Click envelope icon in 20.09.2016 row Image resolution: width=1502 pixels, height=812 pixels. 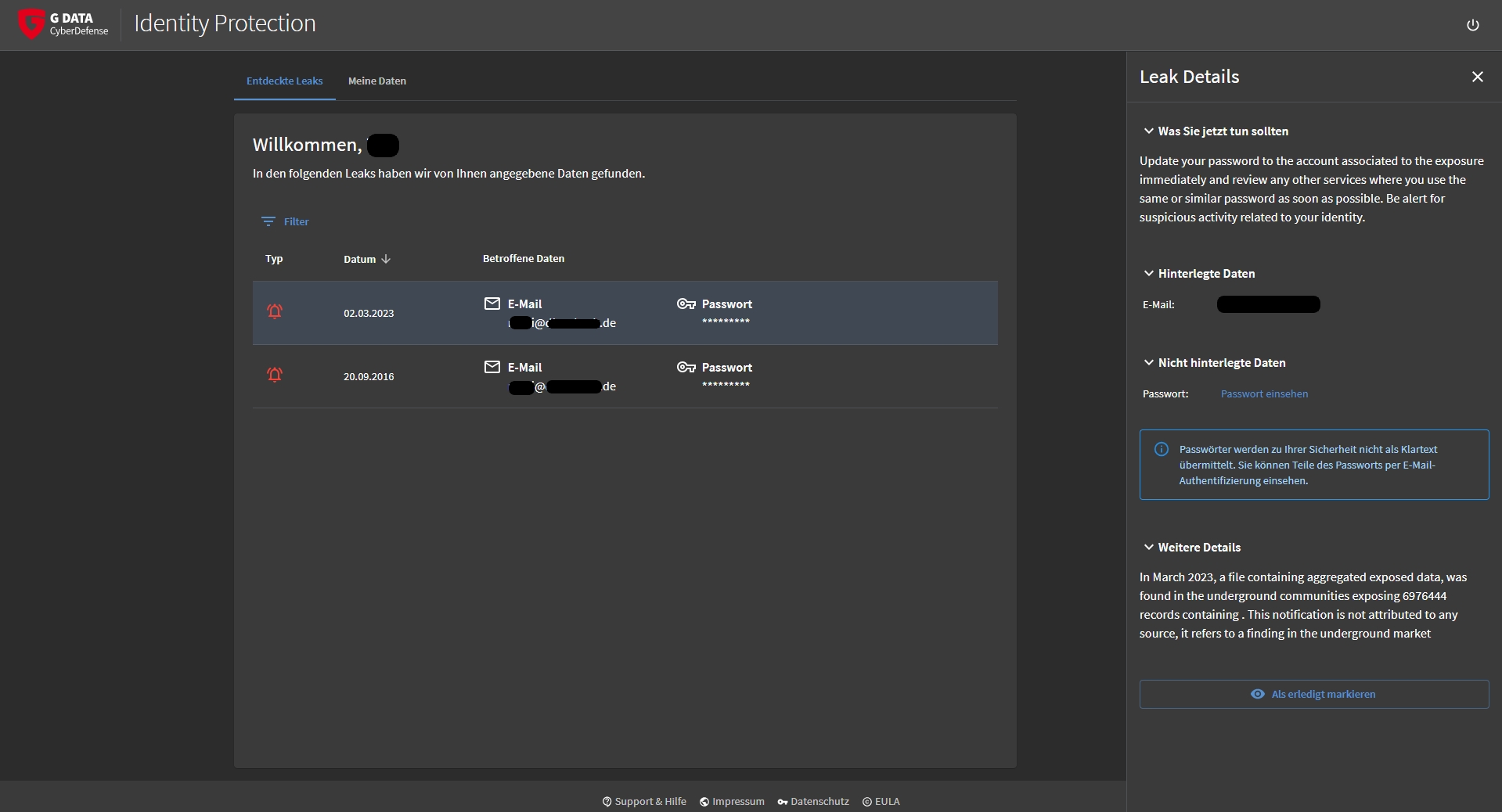click(x=492, y=367)
